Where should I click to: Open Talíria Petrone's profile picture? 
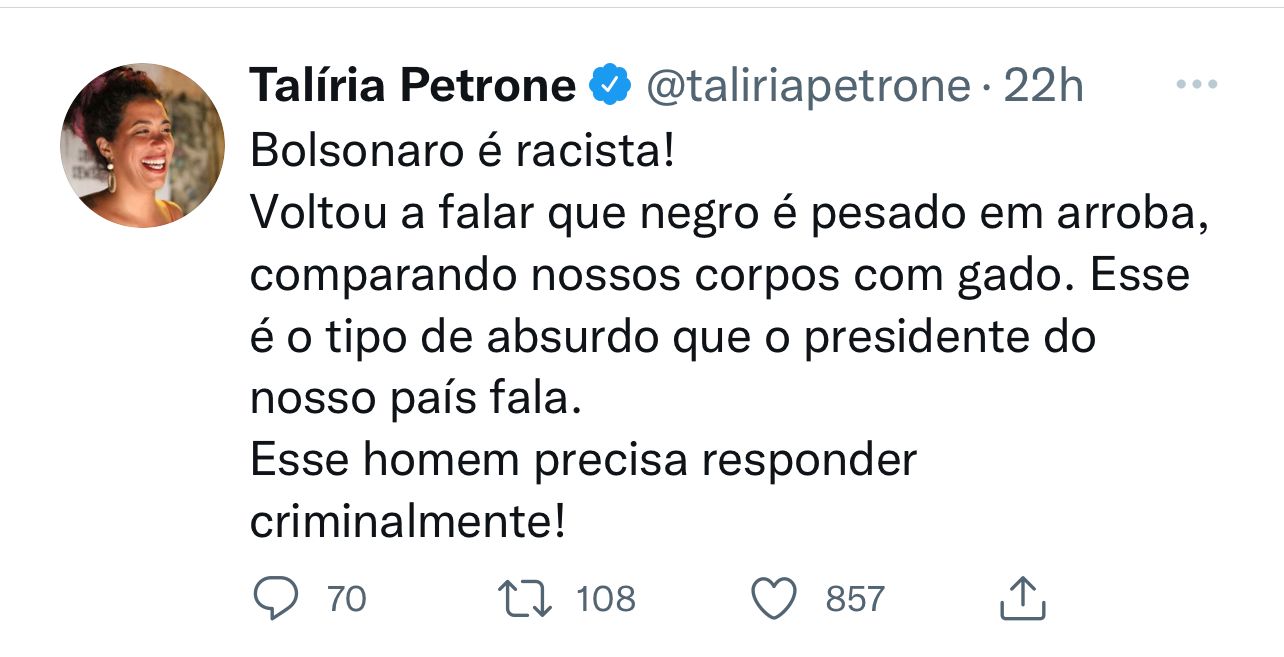point(143,146)
